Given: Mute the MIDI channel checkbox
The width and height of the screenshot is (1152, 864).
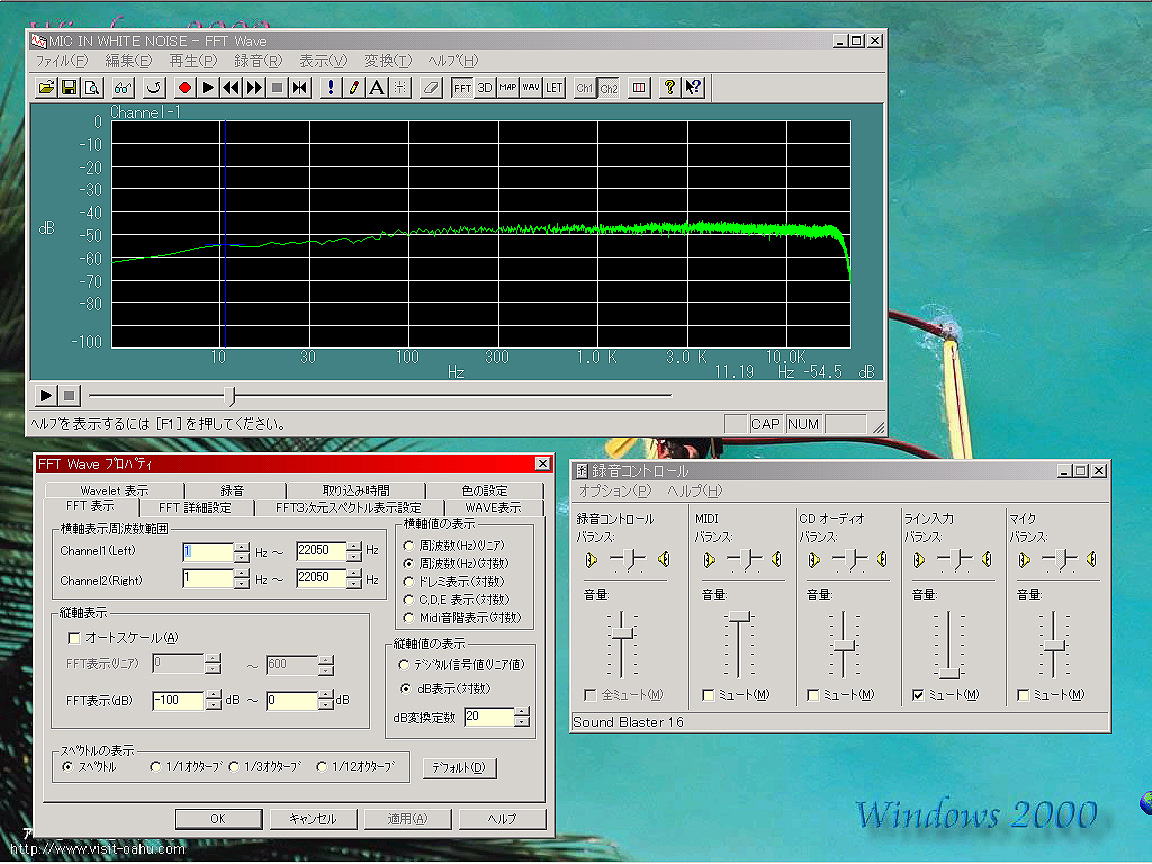Looking at the screenshot, I should point(708,695).
